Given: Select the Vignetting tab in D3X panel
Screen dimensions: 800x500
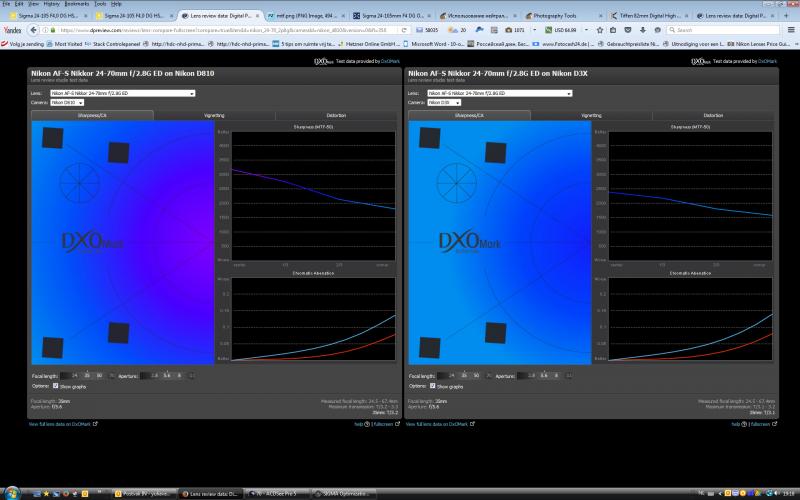Looking at the screenshot, I should click(591, 115).
